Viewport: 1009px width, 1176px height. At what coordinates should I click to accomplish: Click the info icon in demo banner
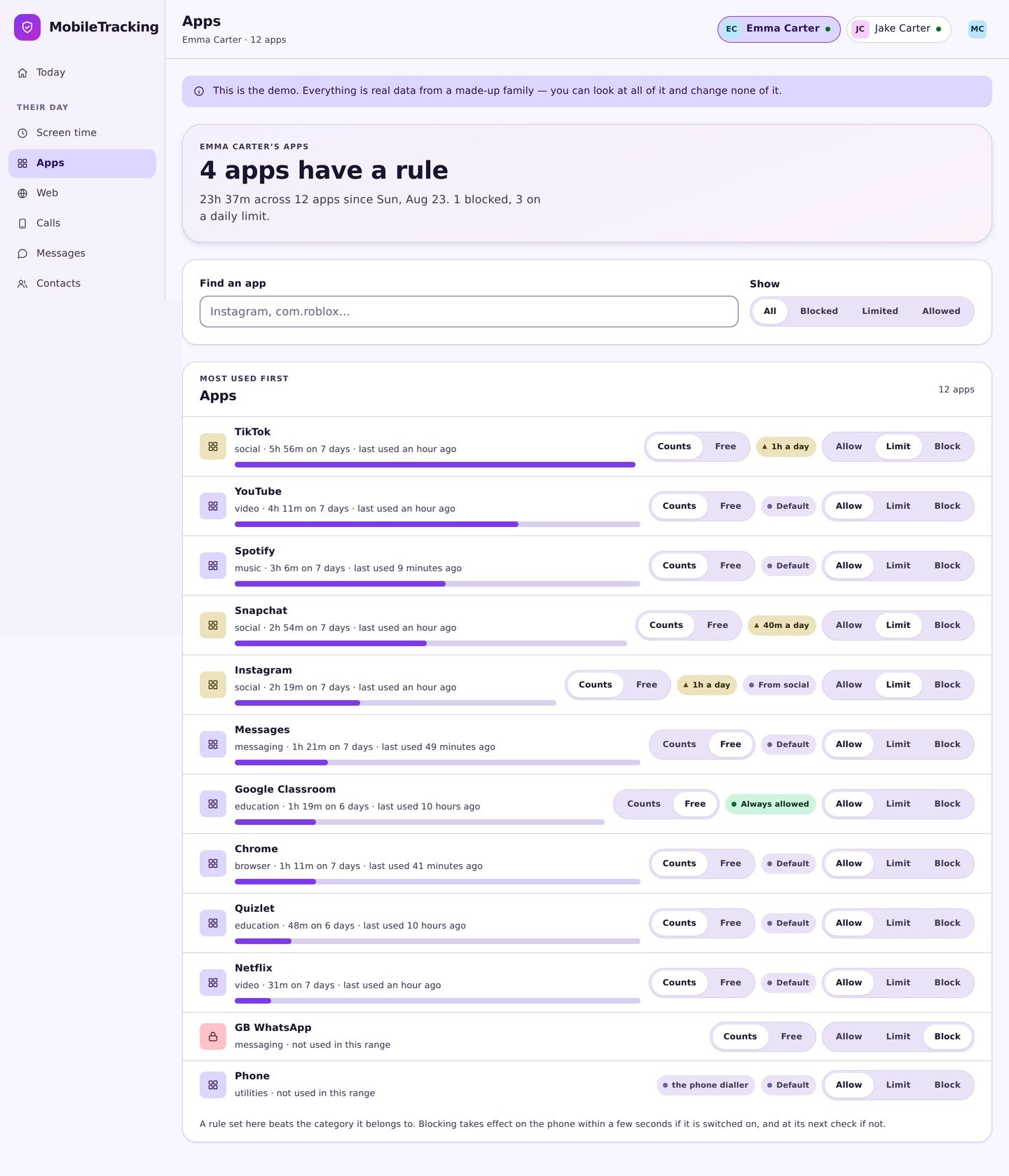coord(199,91)
